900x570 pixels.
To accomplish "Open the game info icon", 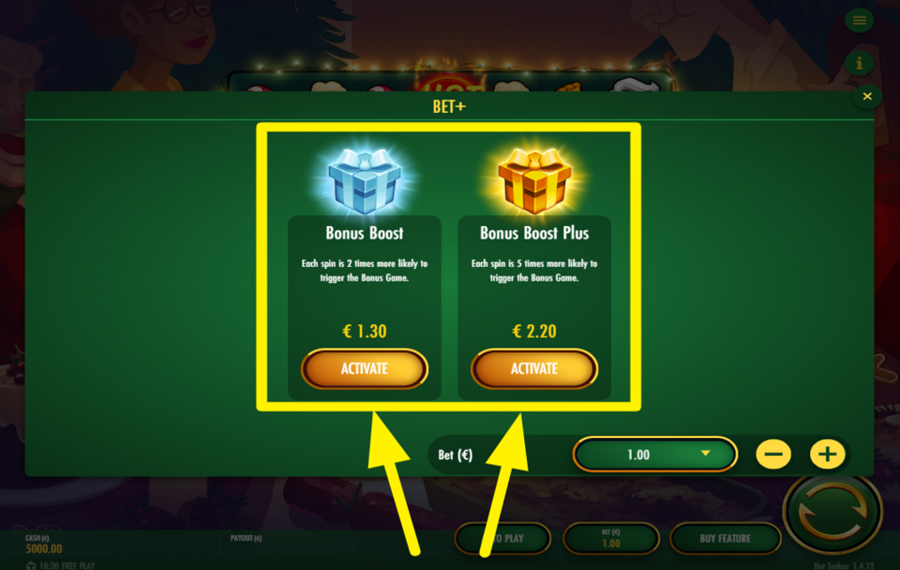I will 859,63.
